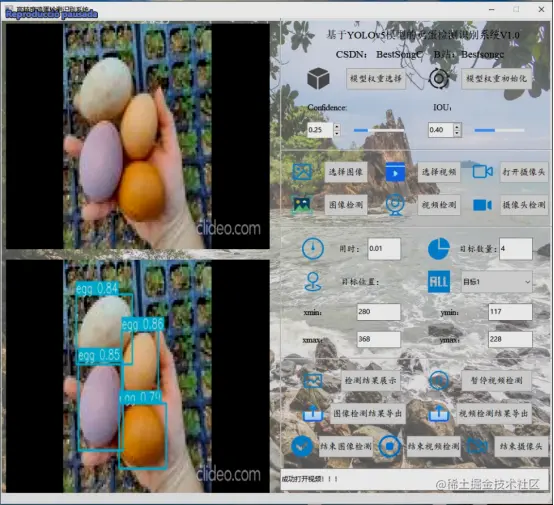
Task: Click the landscape icon beside 图像检测
Action: tap(302, 205)
